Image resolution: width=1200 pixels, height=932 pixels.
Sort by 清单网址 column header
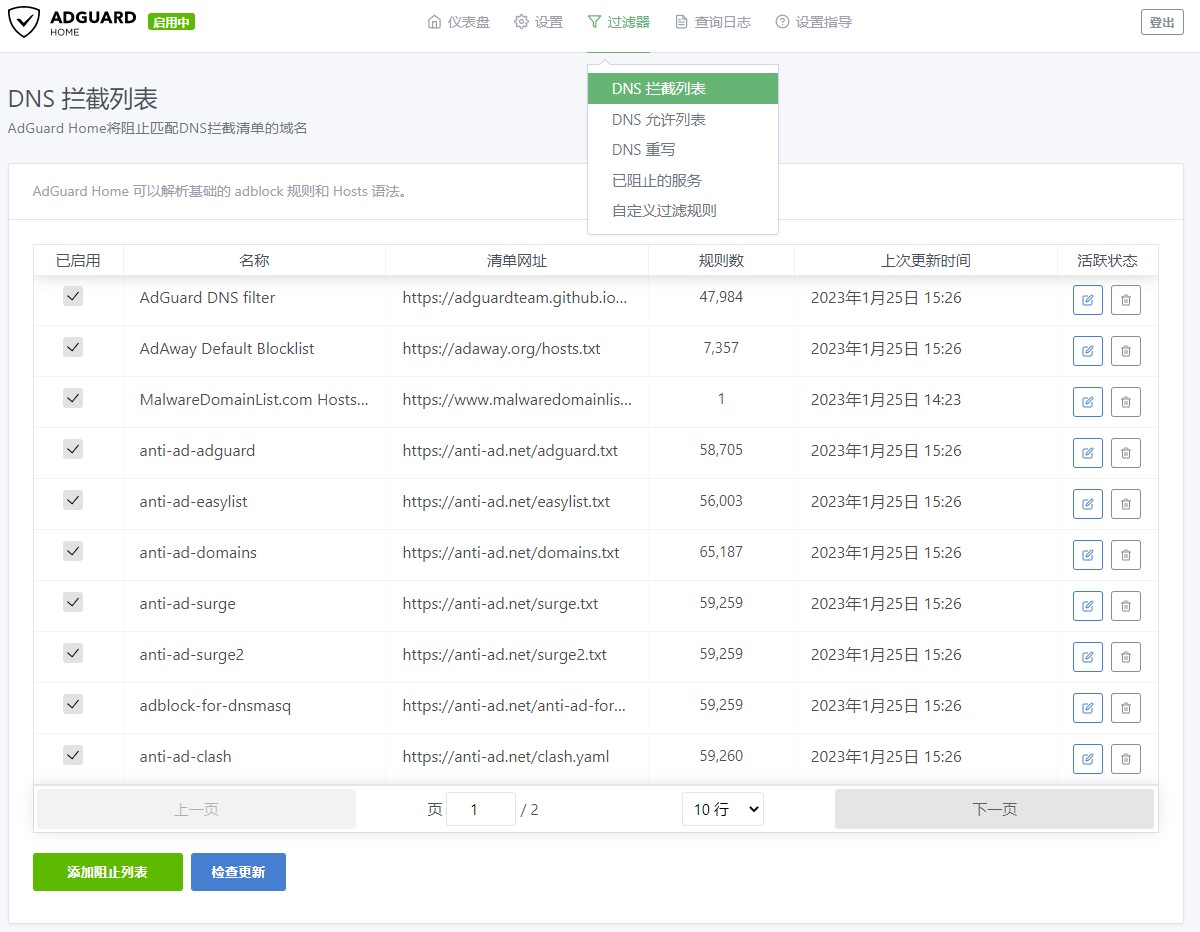point(517,260)
